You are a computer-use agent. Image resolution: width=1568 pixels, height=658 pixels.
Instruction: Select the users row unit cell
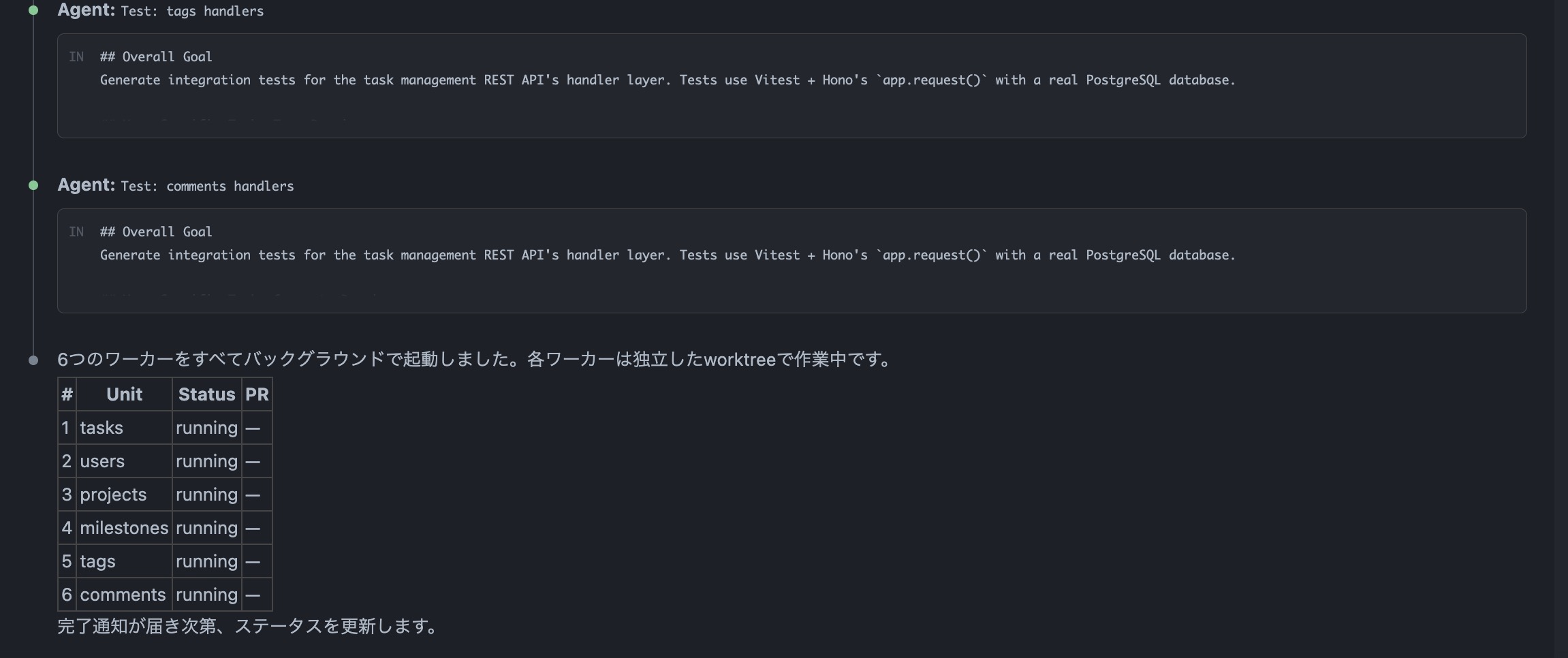coord(102,461)
